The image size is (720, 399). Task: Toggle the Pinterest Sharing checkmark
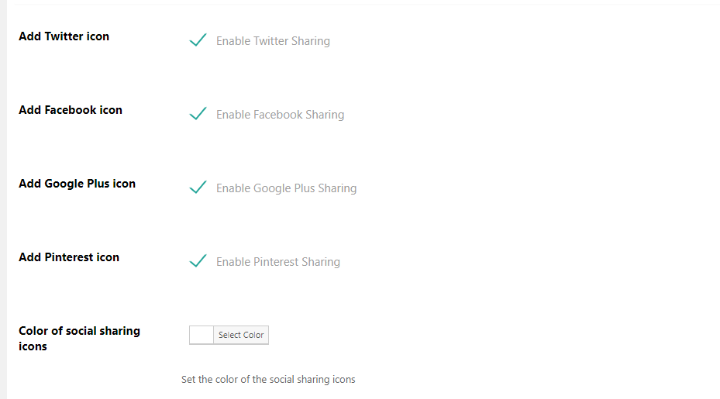point(198,261)
